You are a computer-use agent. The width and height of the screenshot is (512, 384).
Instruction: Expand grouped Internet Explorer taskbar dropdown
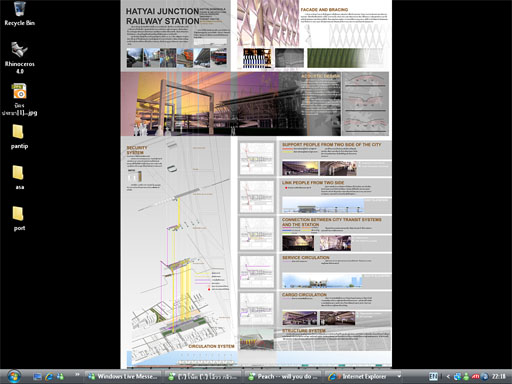click(399, 377)
